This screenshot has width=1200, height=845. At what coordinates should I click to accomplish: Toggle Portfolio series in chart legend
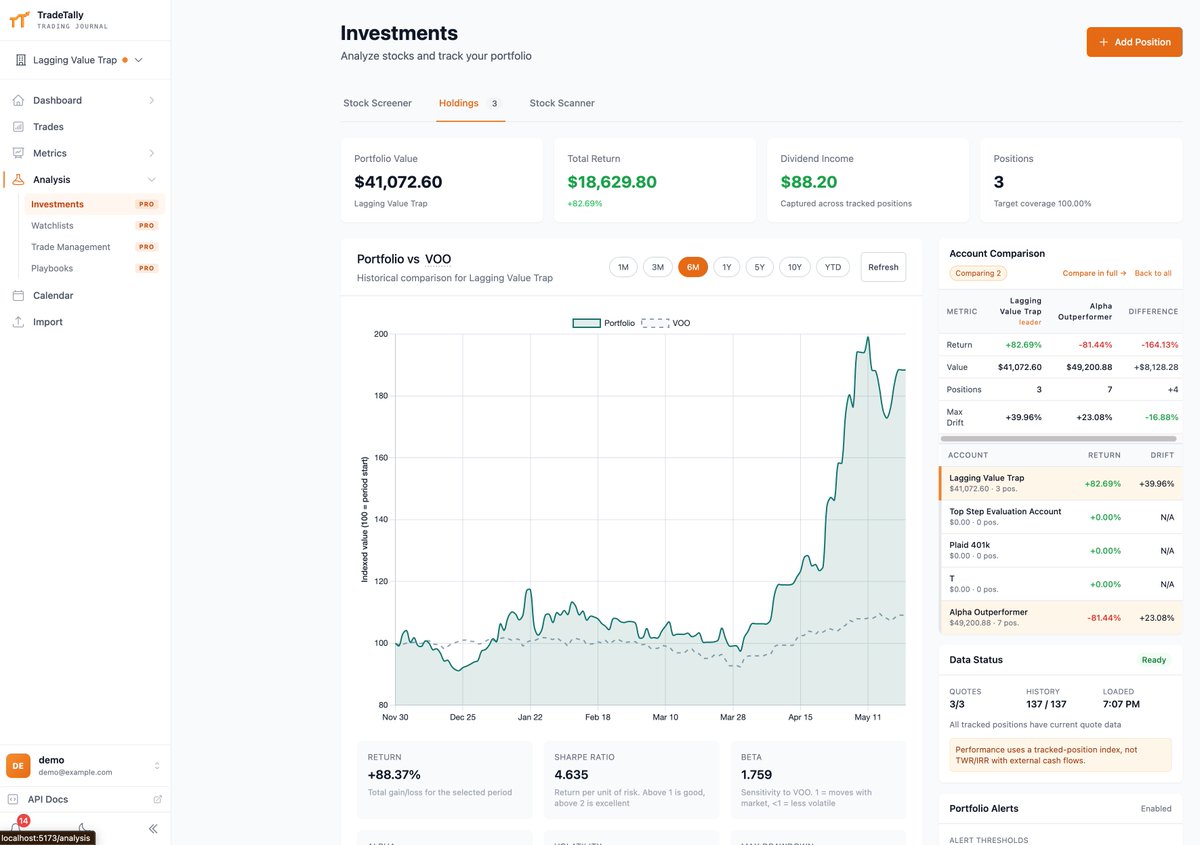[x=603, y=323]
